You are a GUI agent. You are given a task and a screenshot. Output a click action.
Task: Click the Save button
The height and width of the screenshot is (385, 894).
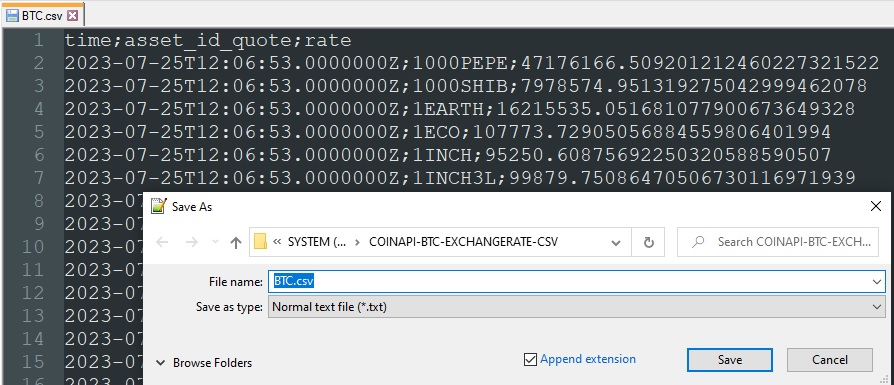(730, 360)
